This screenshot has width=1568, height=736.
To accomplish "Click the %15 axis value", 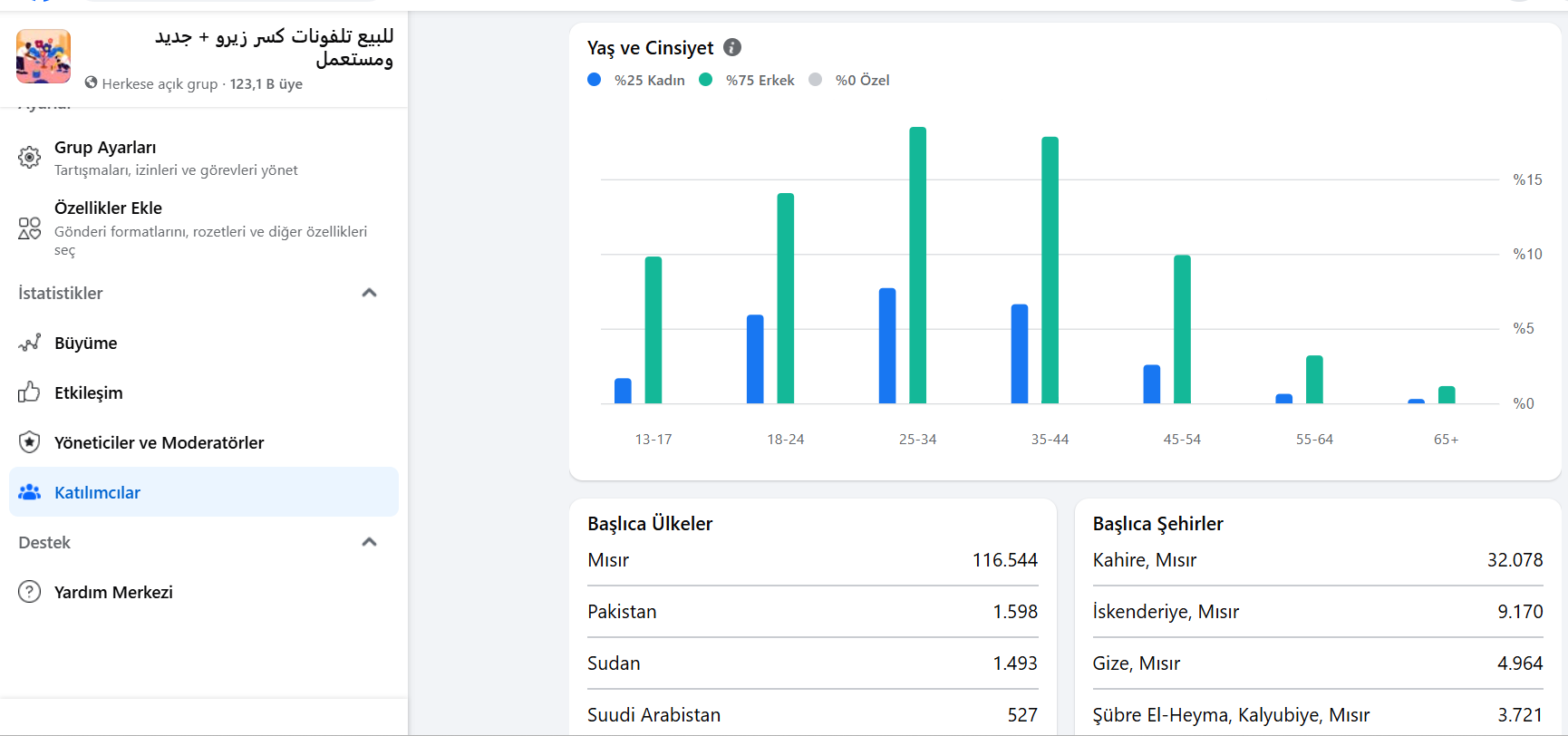I will coord(1527,179).
